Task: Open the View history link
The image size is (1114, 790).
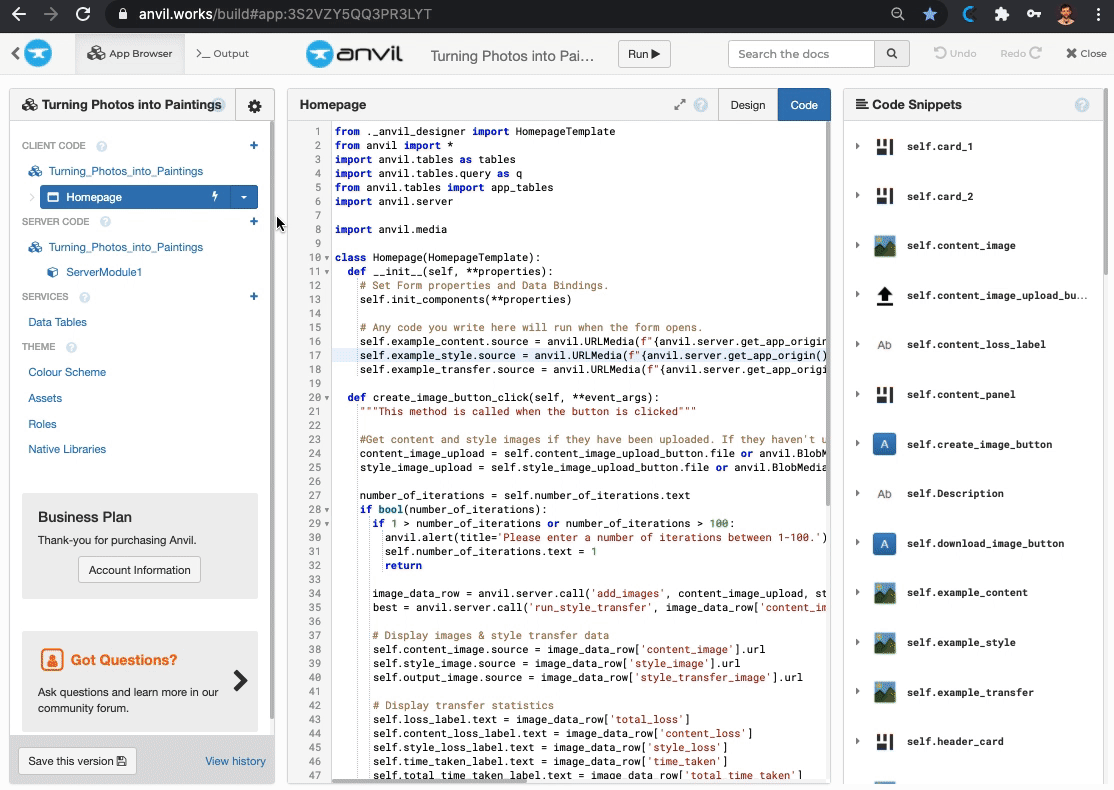Action: coord(234,761)
